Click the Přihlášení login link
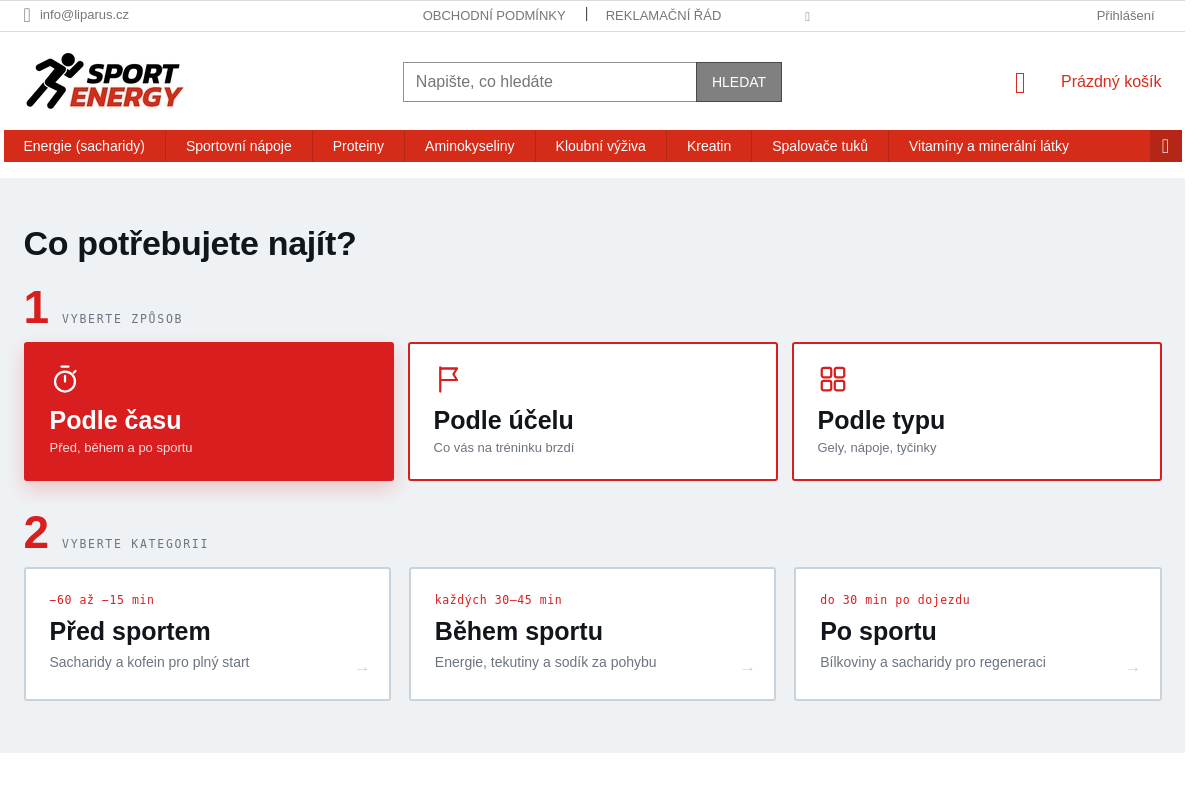The height and width of the screenshot is (800, 1200). [1125, 15]
